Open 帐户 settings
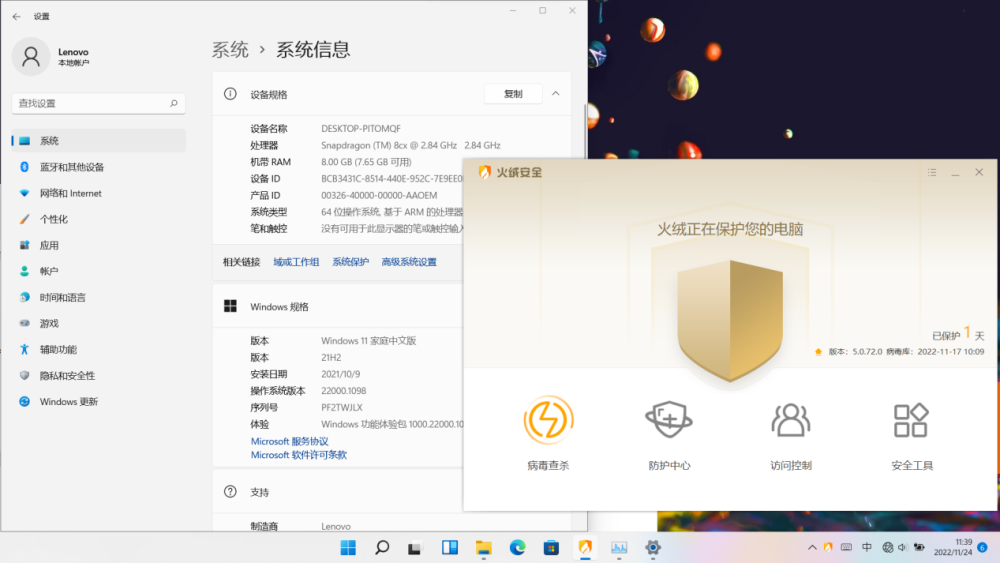 pyautogui.click(x=99, y=271)
